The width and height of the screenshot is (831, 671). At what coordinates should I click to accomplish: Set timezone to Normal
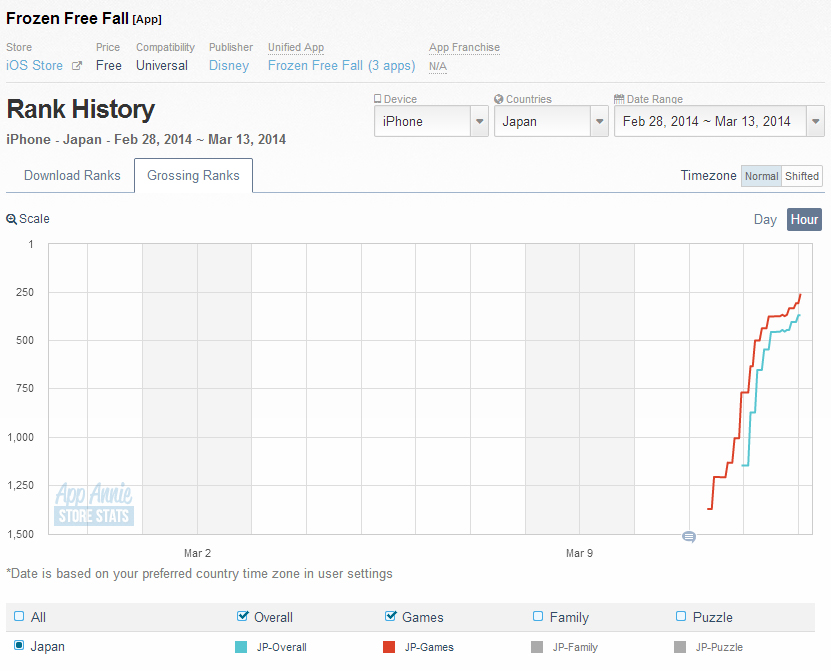[761, 176]
